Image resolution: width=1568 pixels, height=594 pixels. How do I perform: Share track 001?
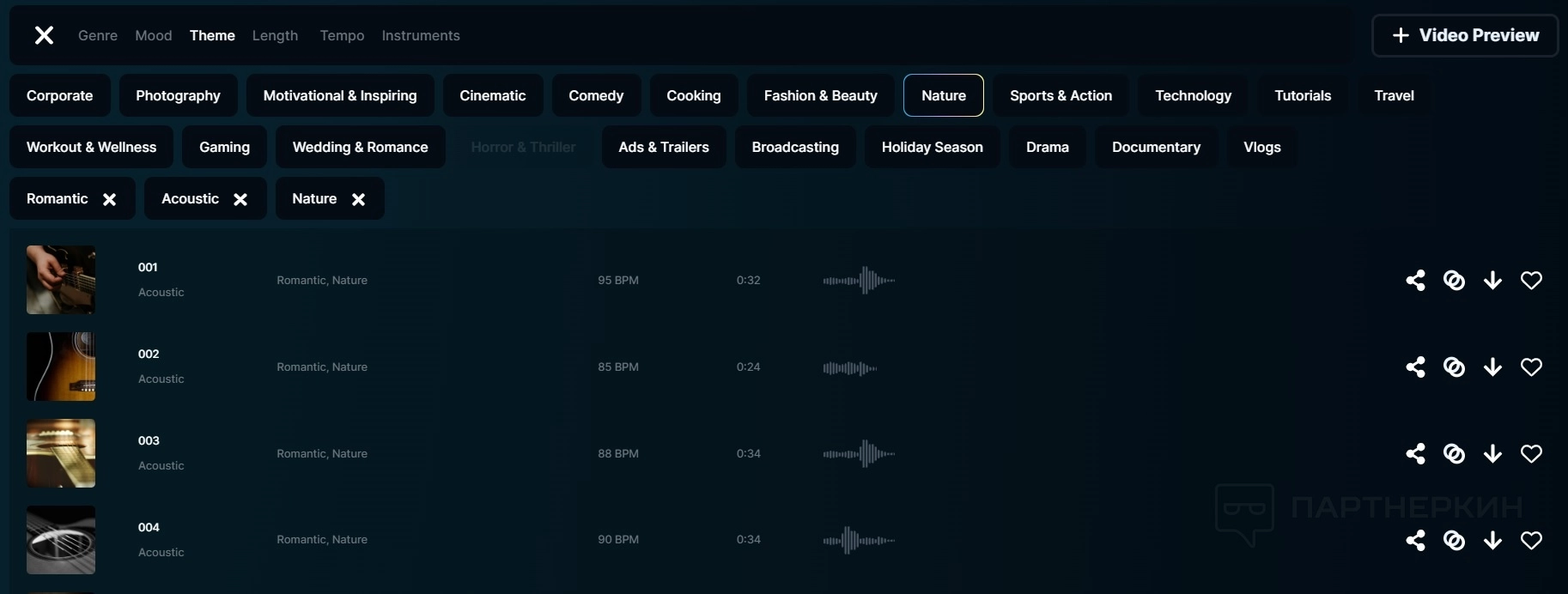pyautogui.click(x=1415, y=281)
